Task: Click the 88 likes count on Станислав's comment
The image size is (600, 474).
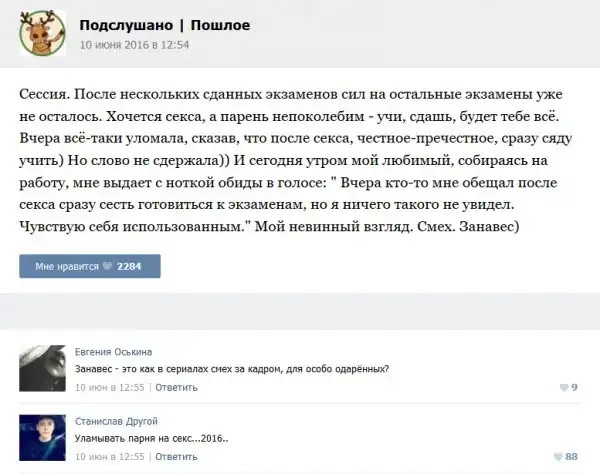Action: click(x=572, y=456)
